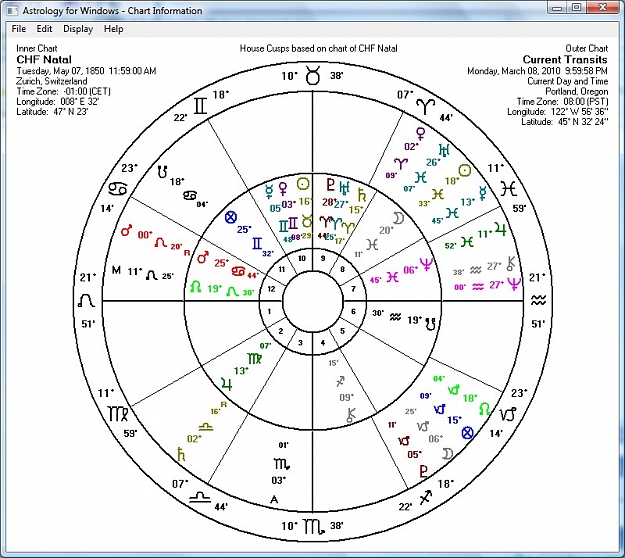Minimize the Astrology for Windows window

[558, 8]
